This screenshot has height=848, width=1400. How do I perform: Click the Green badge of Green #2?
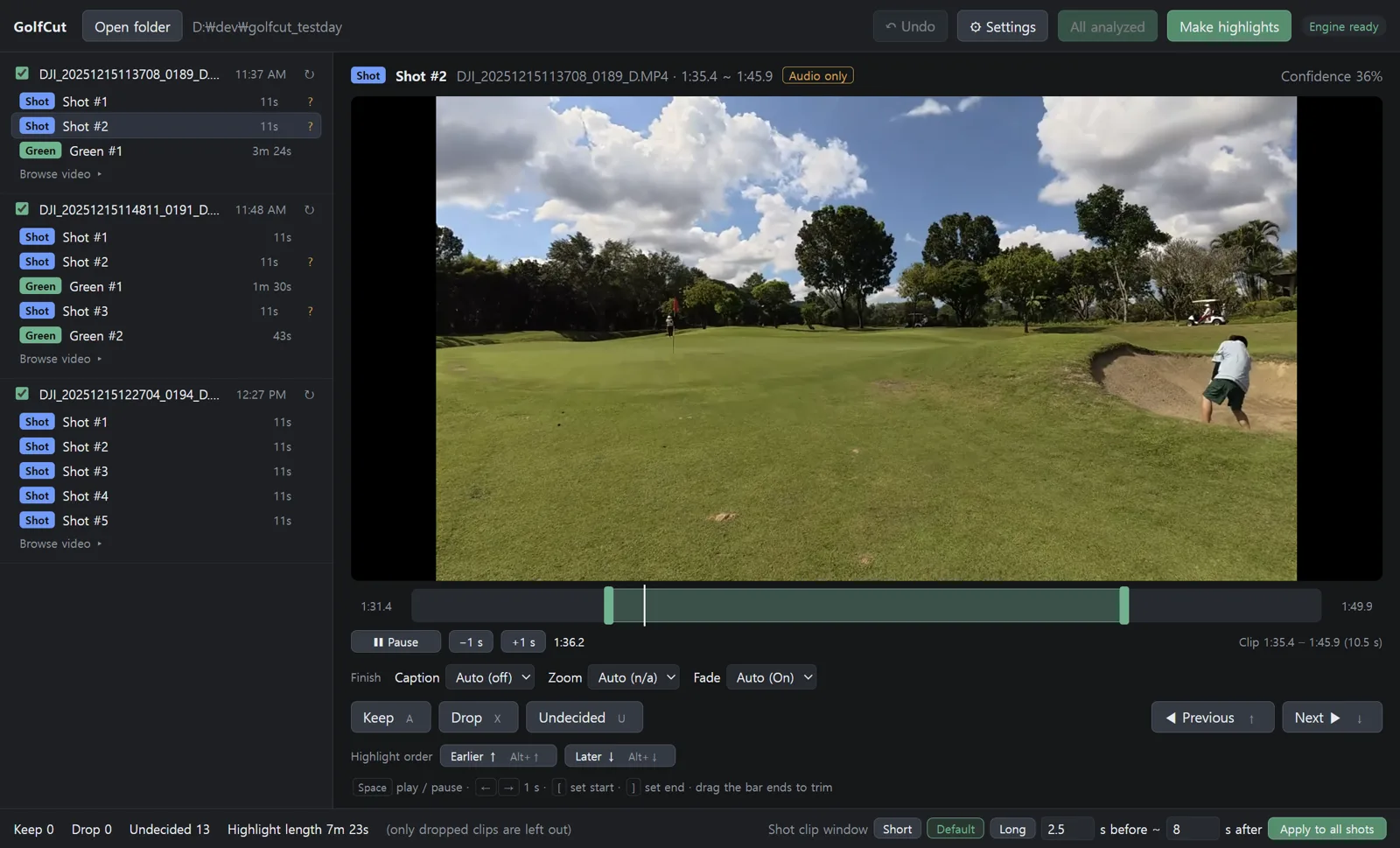click(x=40, y=336)
